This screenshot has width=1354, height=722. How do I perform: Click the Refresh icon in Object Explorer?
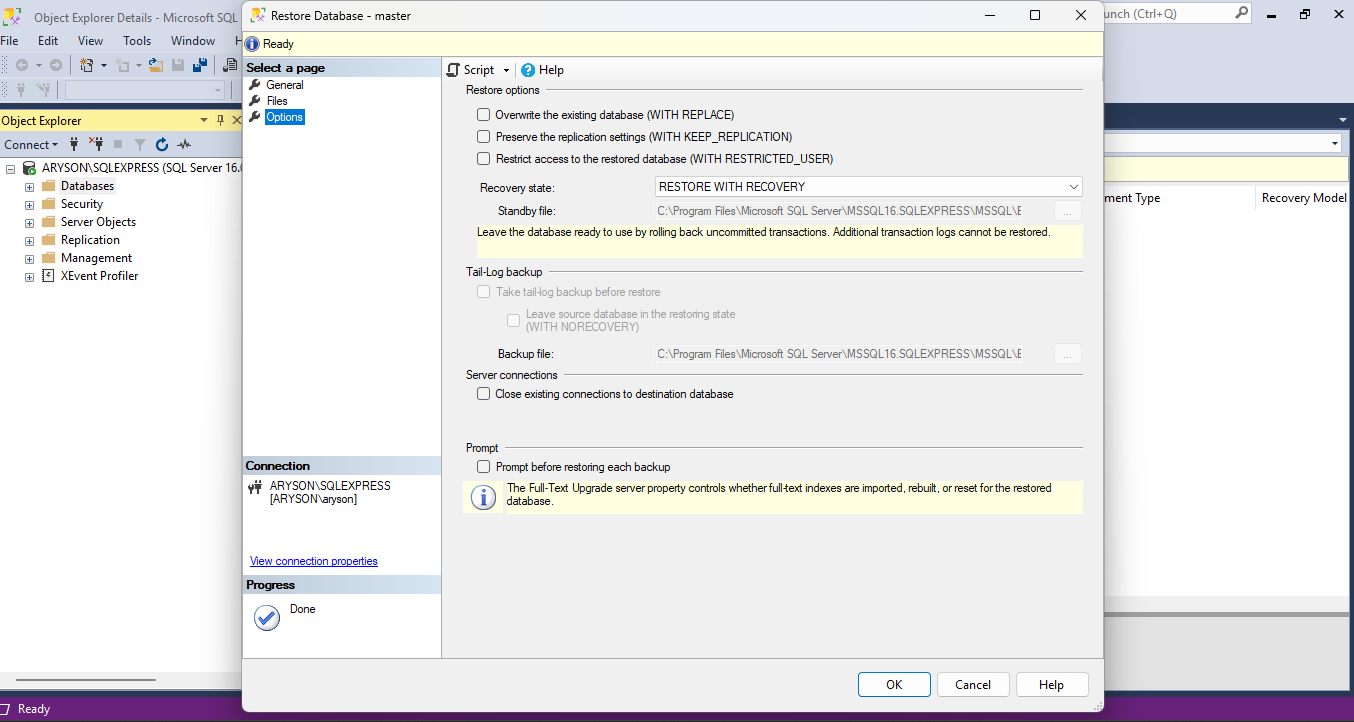click(x=162, y=145)
